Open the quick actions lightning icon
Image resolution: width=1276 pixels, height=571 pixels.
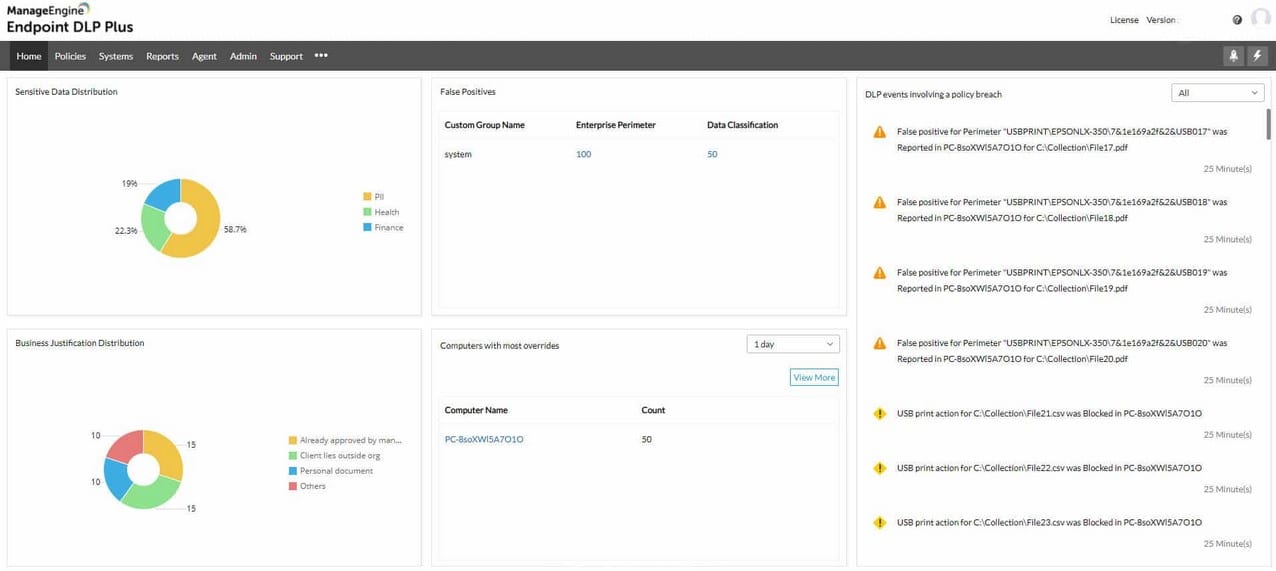pos(1258,56)
